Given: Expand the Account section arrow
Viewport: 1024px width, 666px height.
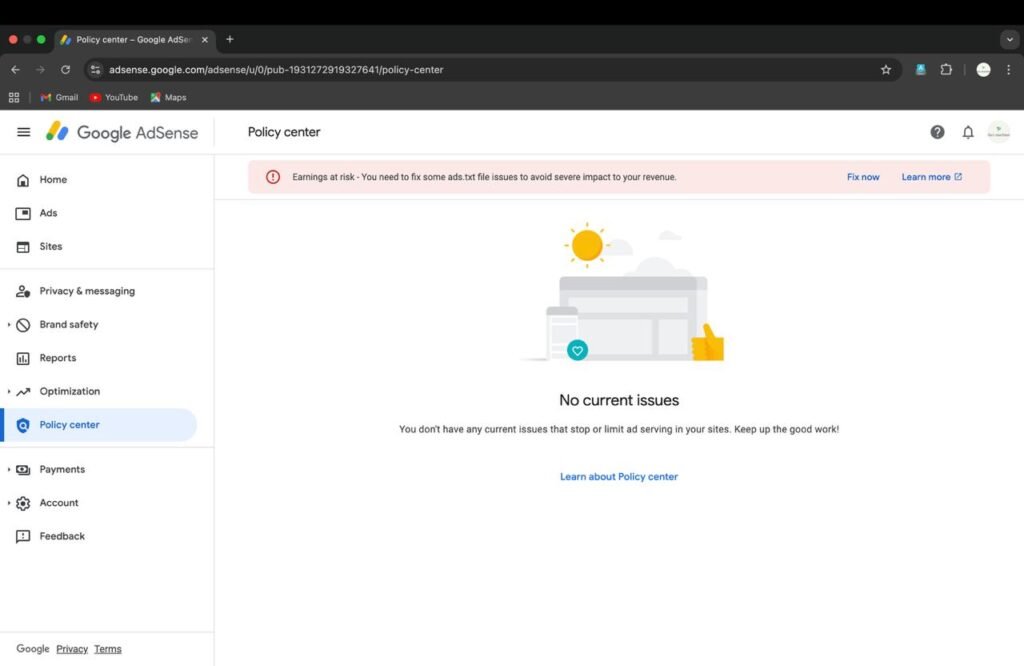Looking at the screenshot, I should tap(8, 503).
